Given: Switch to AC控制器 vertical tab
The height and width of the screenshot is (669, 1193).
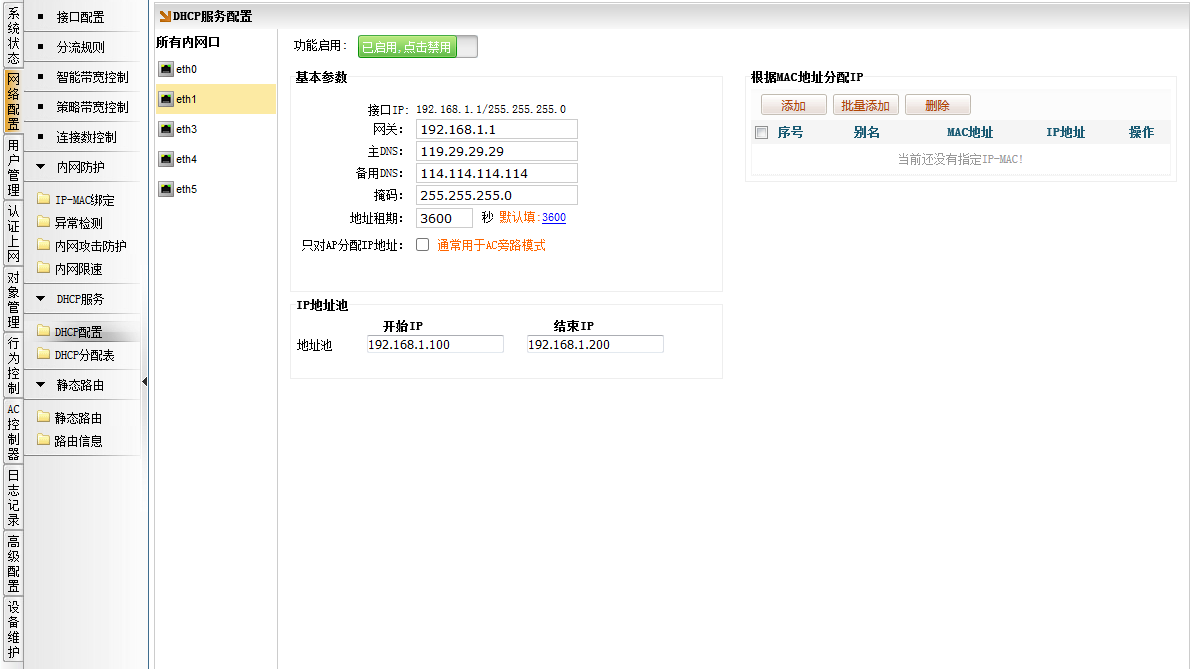Looking at the screenshot, I should pos(13,432).
